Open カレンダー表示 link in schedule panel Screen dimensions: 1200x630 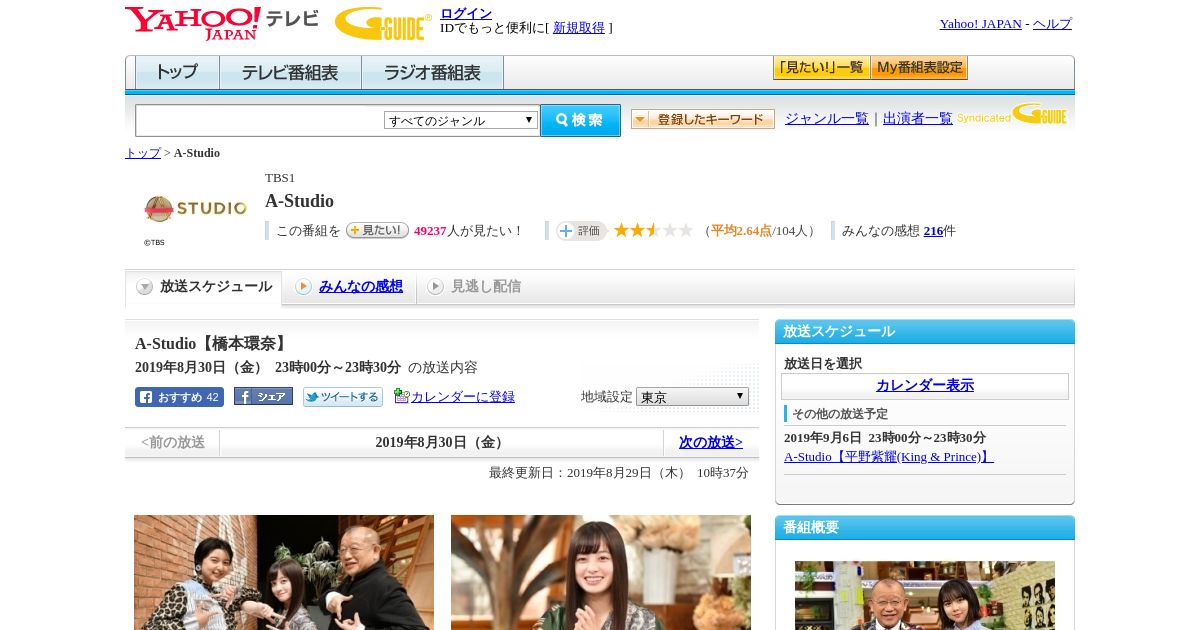[925, 386]
